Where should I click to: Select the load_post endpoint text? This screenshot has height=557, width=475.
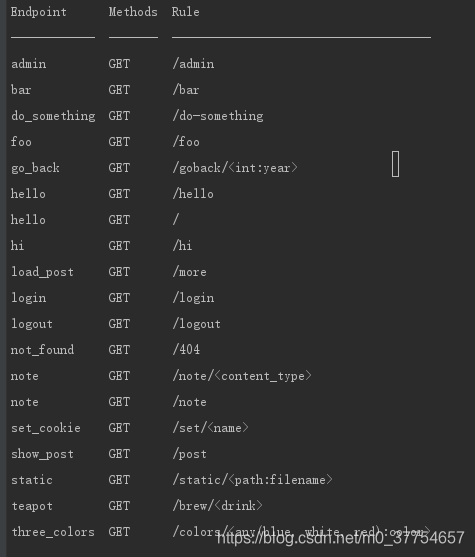pos(42,272)
